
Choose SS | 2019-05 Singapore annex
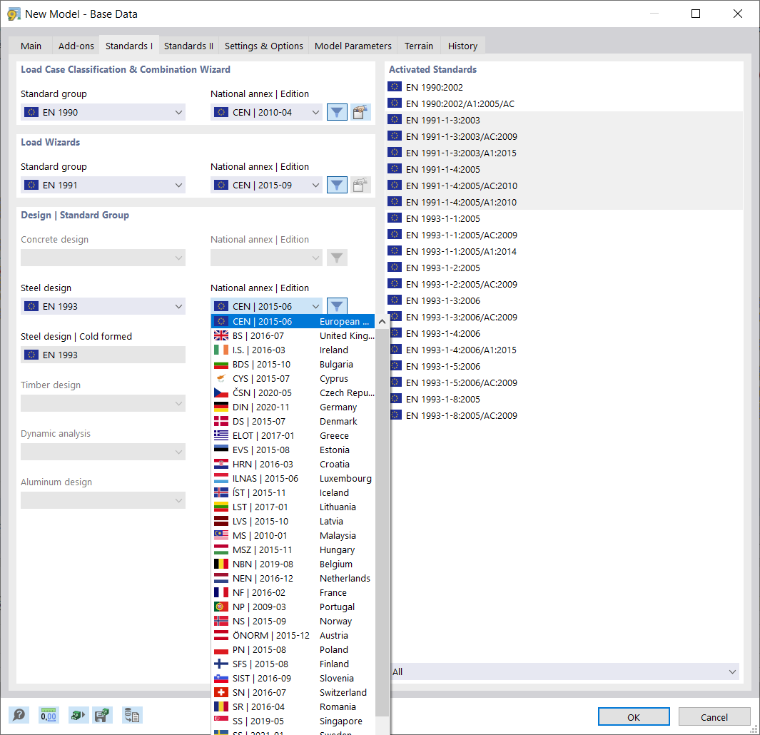pos(293,721)
